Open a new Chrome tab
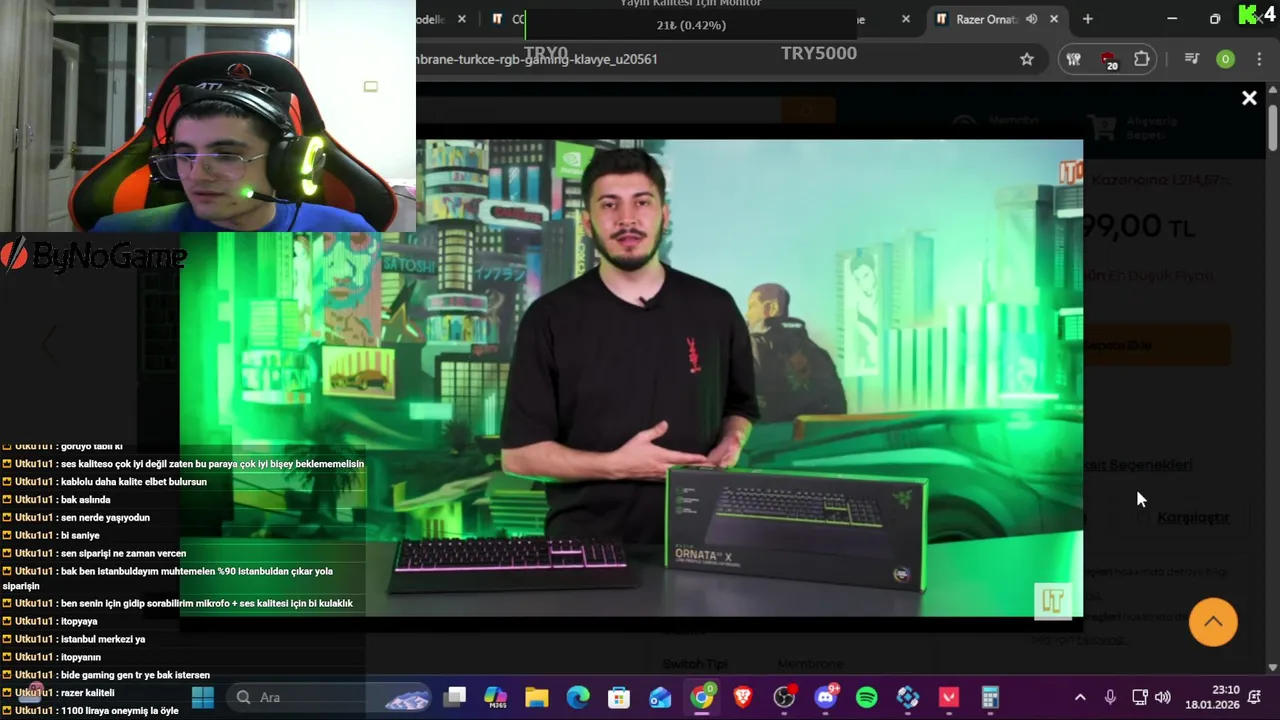Viewport: 1280px width, 720px height. 1088,19
